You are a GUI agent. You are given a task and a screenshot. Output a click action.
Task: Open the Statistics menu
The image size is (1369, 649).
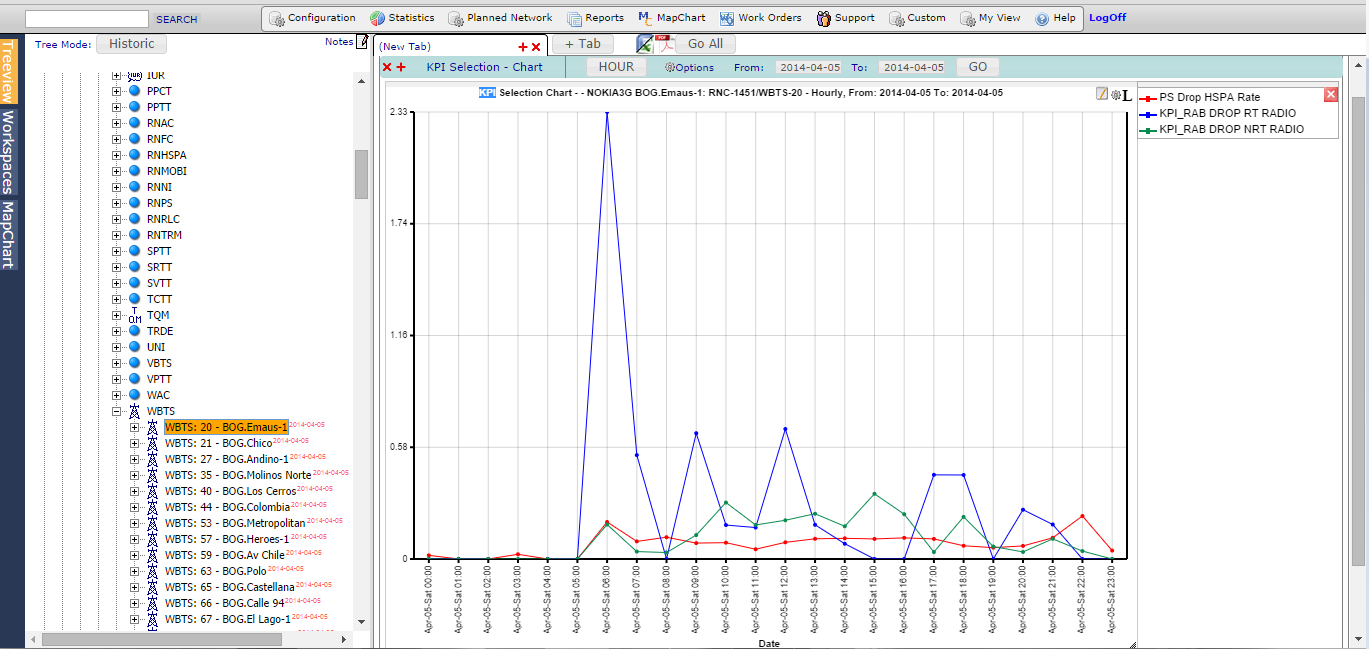tap(402, 18)
